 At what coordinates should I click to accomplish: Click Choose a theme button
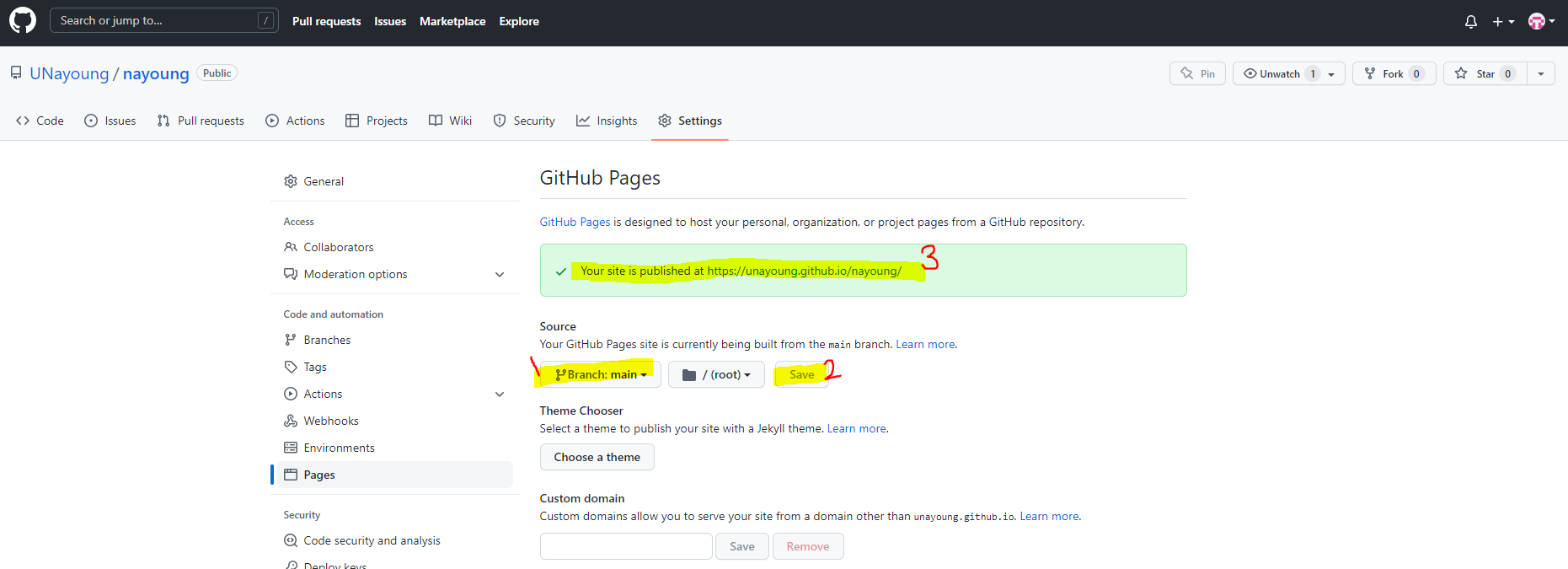click(x=597, y=457)
